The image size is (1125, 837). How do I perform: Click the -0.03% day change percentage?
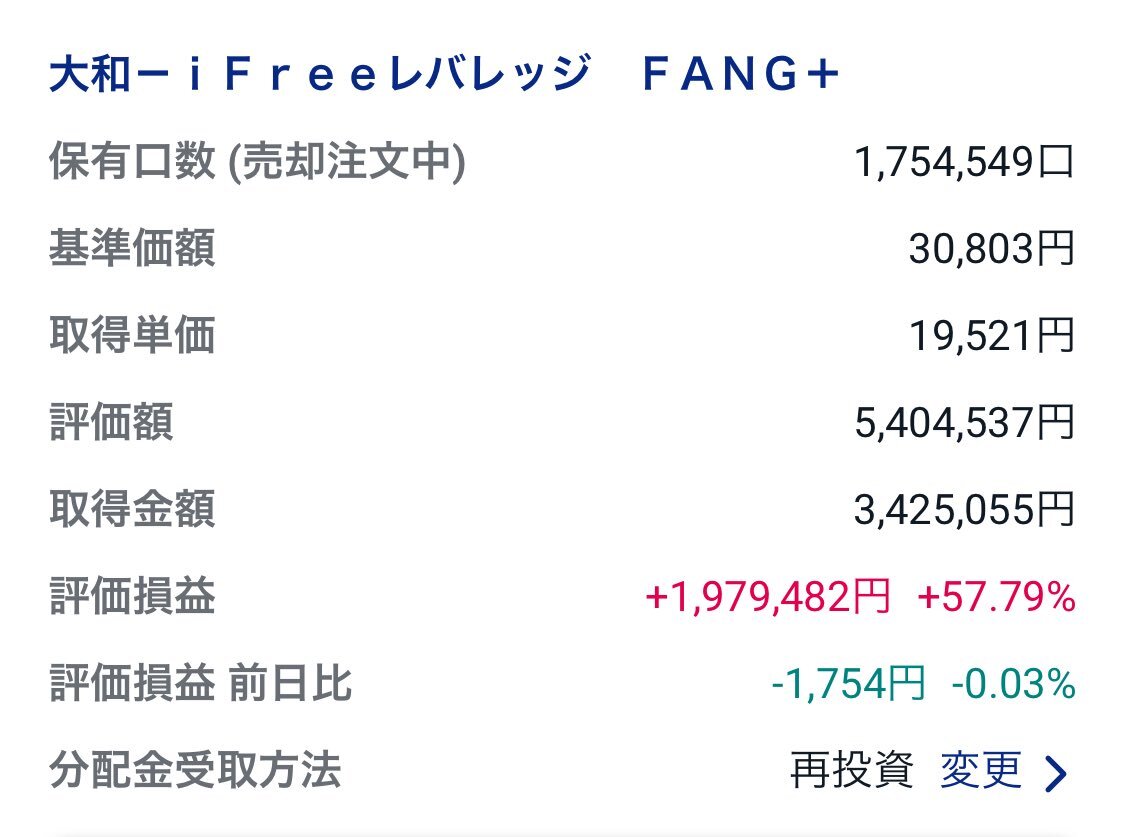[1013, 684]
